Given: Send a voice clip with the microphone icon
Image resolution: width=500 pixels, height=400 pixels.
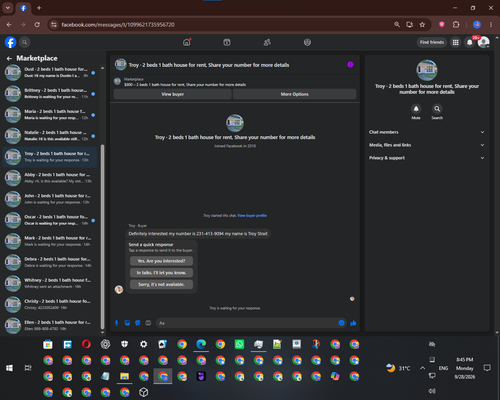Looking at the screenshot, I should click(117, 323).
